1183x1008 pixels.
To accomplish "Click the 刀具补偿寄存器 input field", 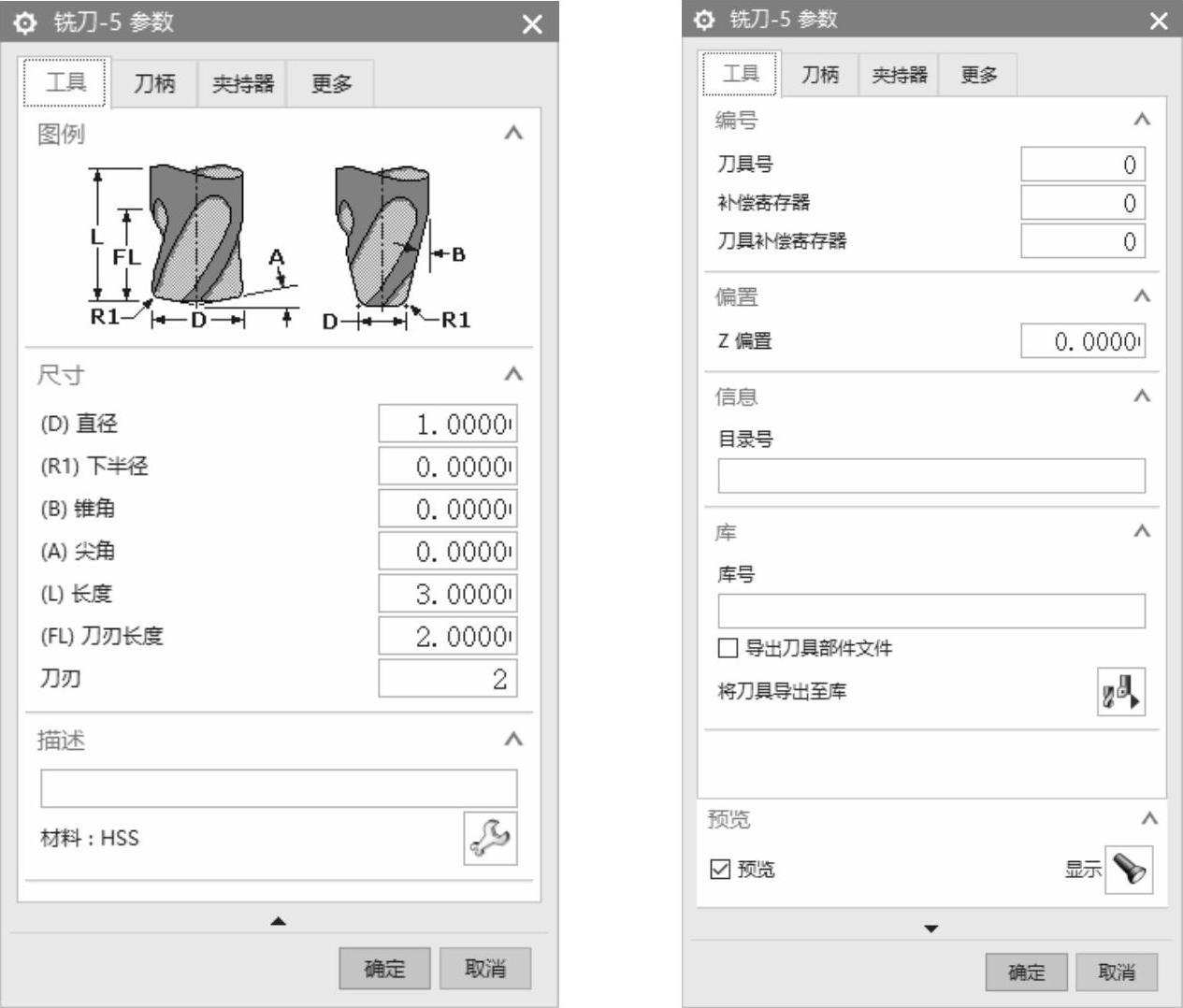I will 1083,241.
